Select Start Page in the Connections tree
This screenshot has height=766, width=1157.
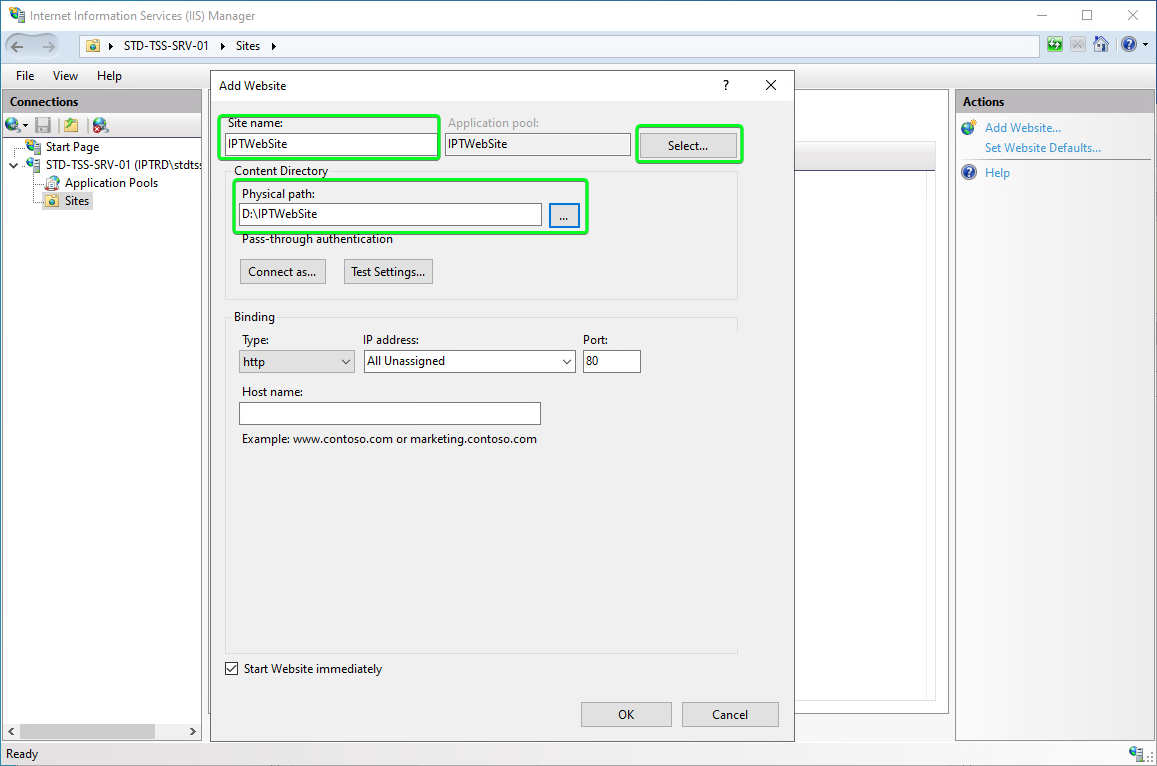(x=72, y=147)
